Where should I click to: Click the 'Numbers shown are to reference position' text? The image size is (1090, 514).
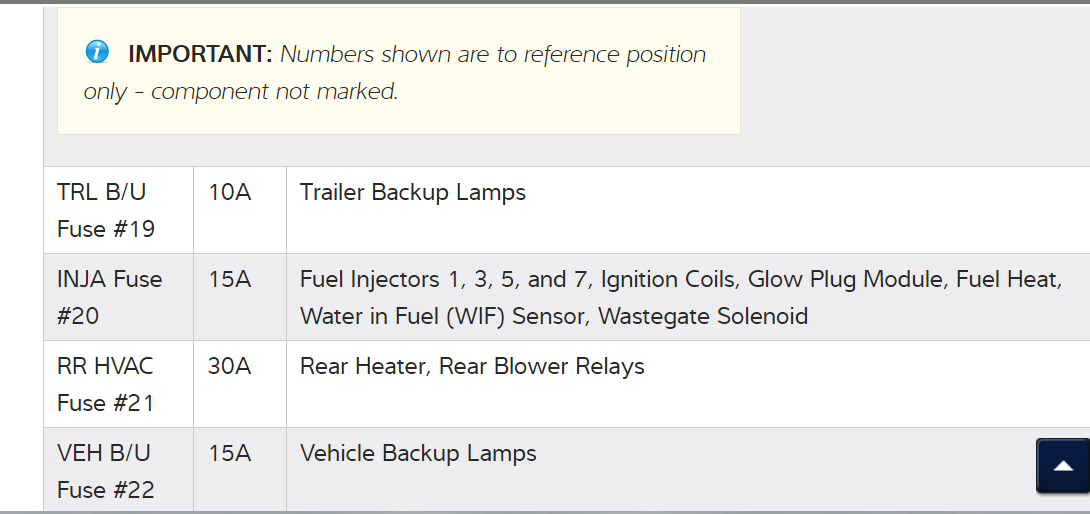coord(493,55)
